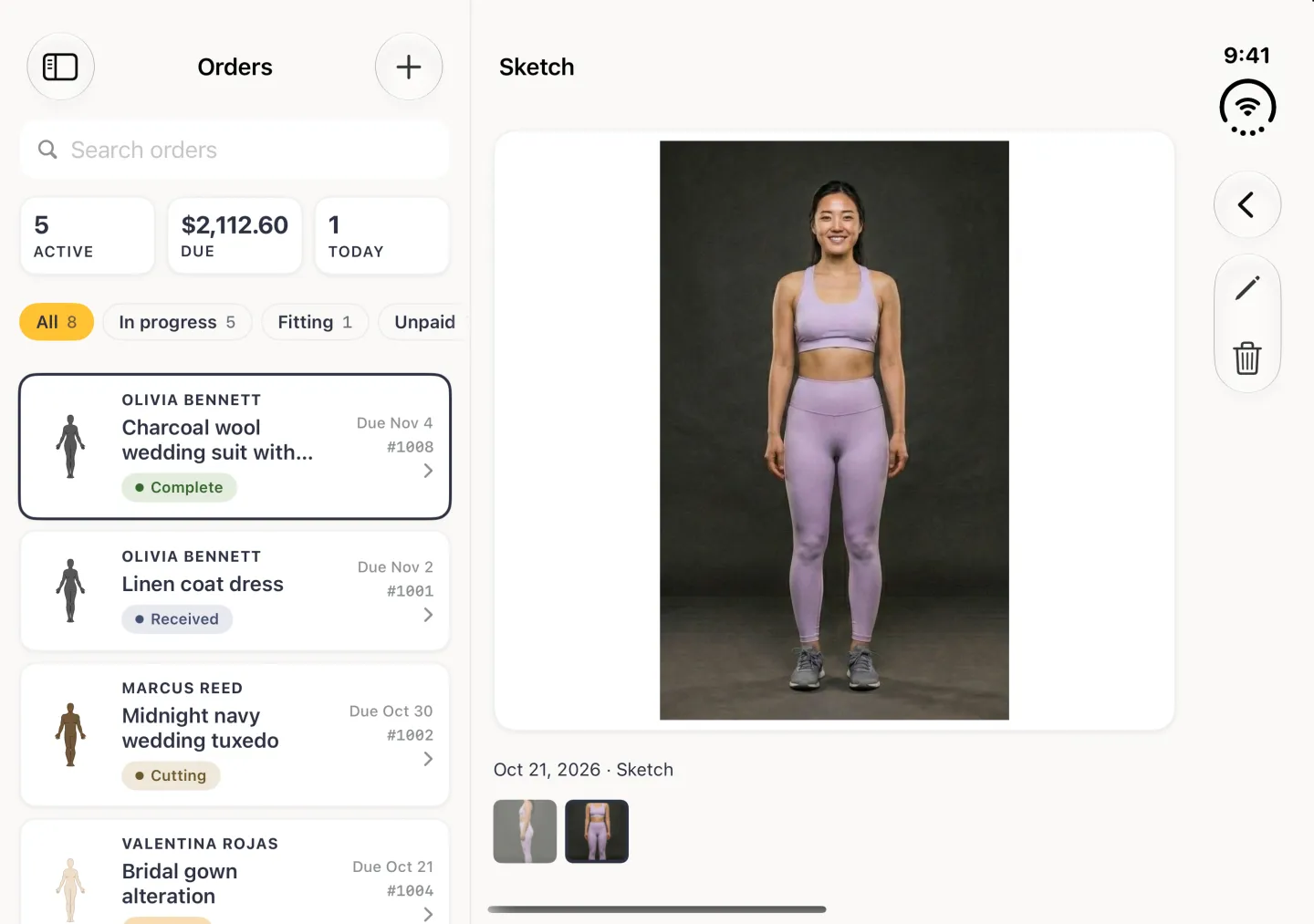This screenshot has height=924, width=1314.
Task: Edit the sketch with pencil icon
Action: coord(1247,288)
